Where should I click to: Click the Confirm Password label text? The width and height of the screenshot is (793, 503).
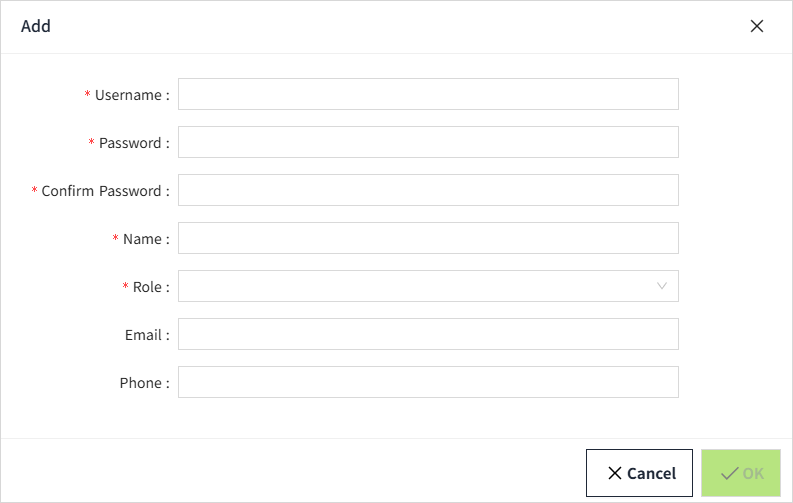point(101,191)
